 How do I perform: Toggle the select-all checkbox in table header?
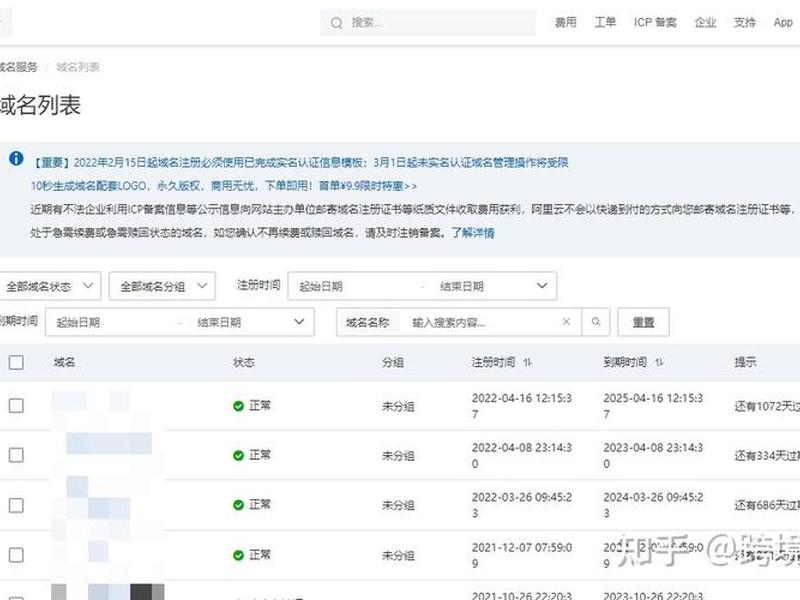tap(16, 363)
